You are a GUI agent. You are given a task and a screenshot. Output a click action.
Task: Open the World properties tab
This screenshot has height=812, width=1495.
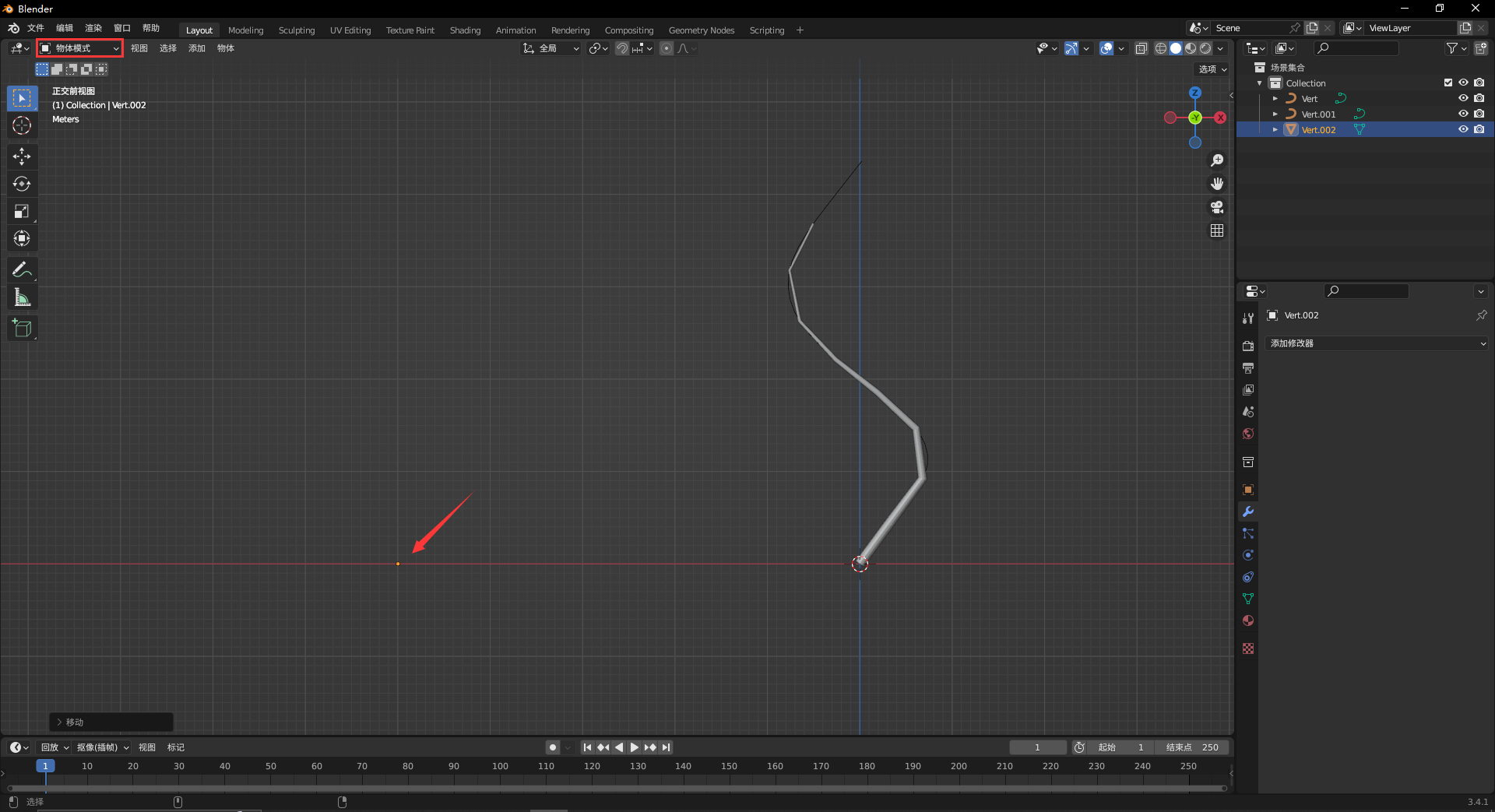pos(1248,434)
